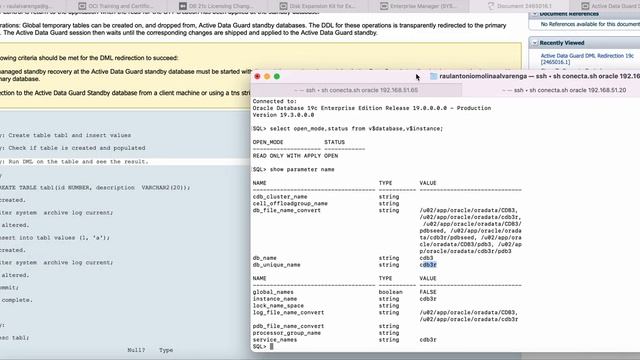The width and height of the screenshot is (640, 360).
Task: Click the folder proxy icon in terminal title
Action: [x=433, y=76]
